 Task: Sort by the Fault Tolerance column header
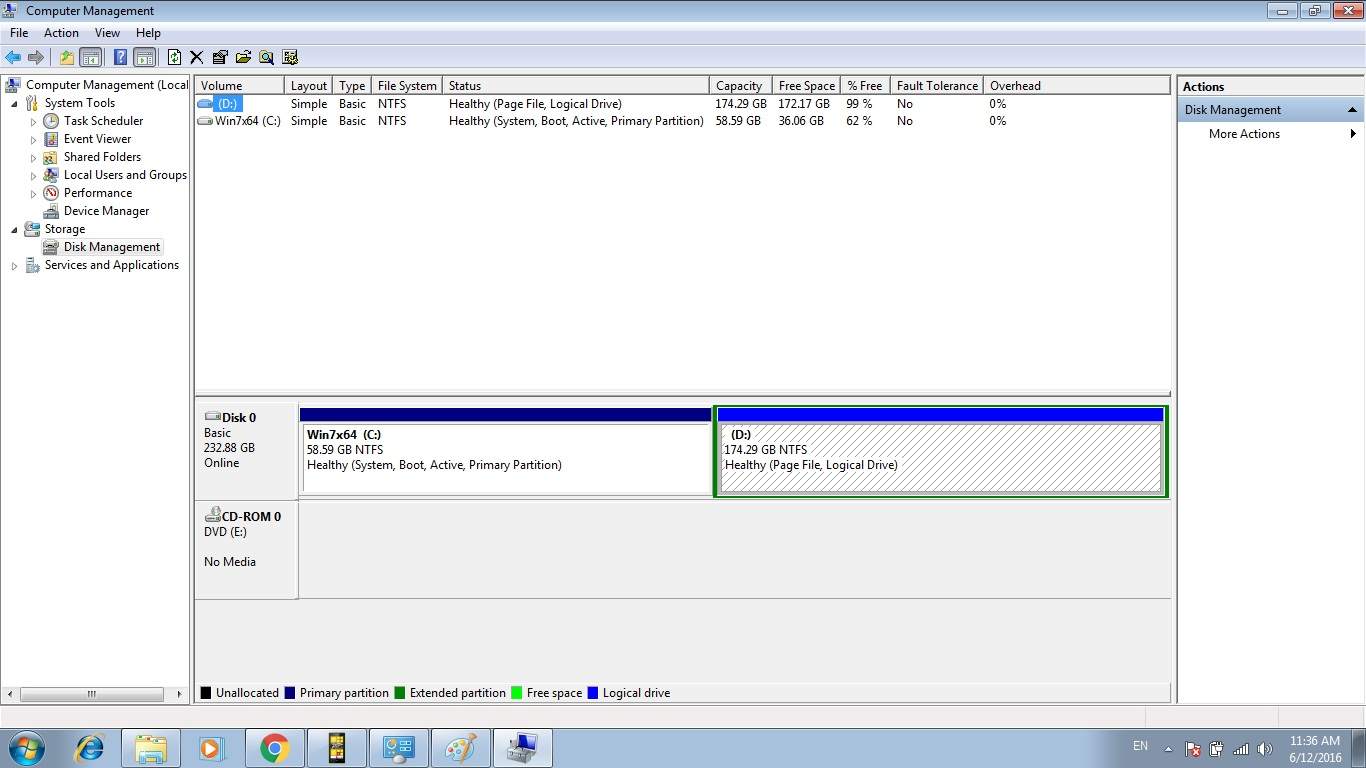click(x=937, y=86)
